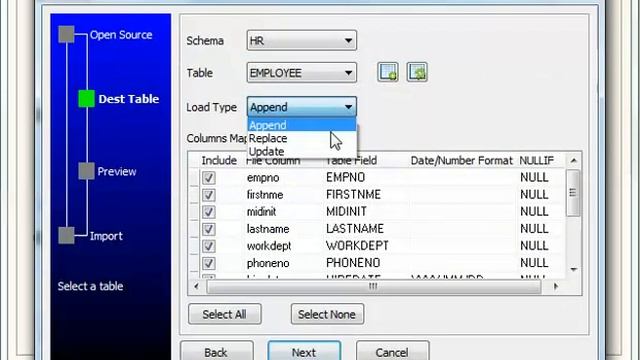Click the Preview step label

[x=117, y=171]
